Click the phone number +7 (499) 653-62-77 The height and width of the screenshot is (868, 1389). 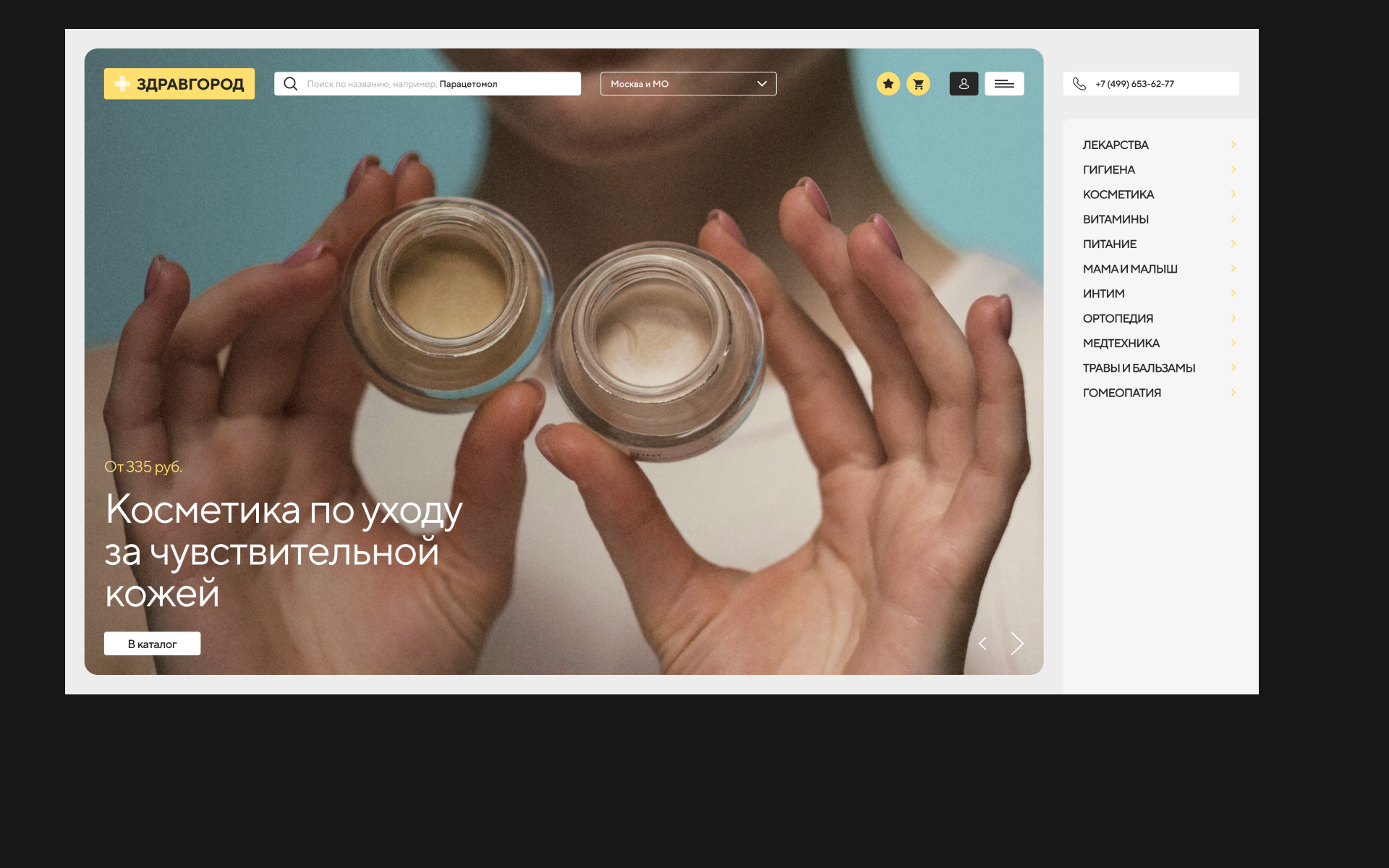pyautogui.click(x=1134, y=84)
